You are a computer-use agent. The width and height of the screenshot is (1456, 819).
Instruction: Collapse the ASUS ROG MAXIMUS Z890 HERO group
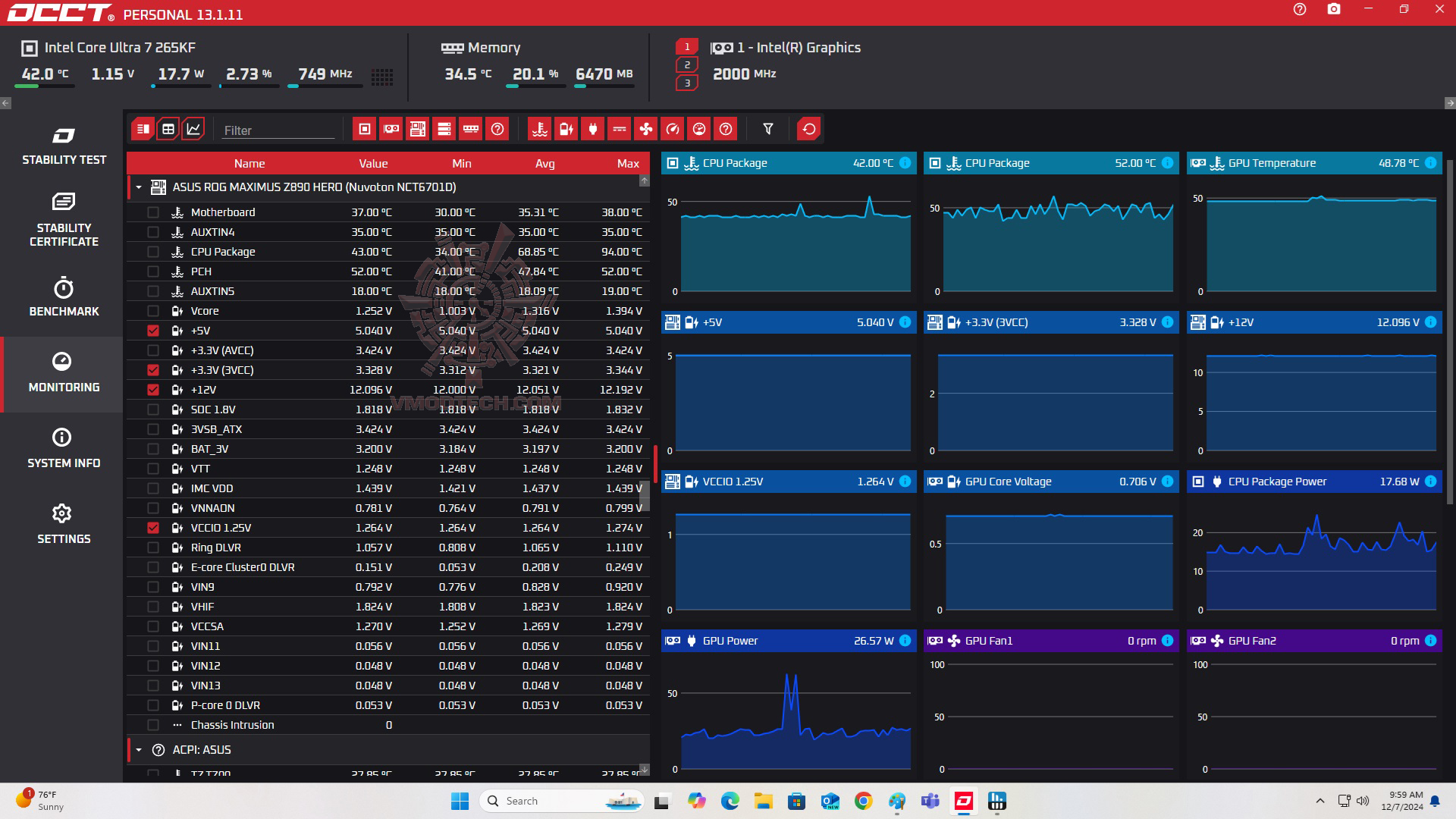click(x=139, y=187)
